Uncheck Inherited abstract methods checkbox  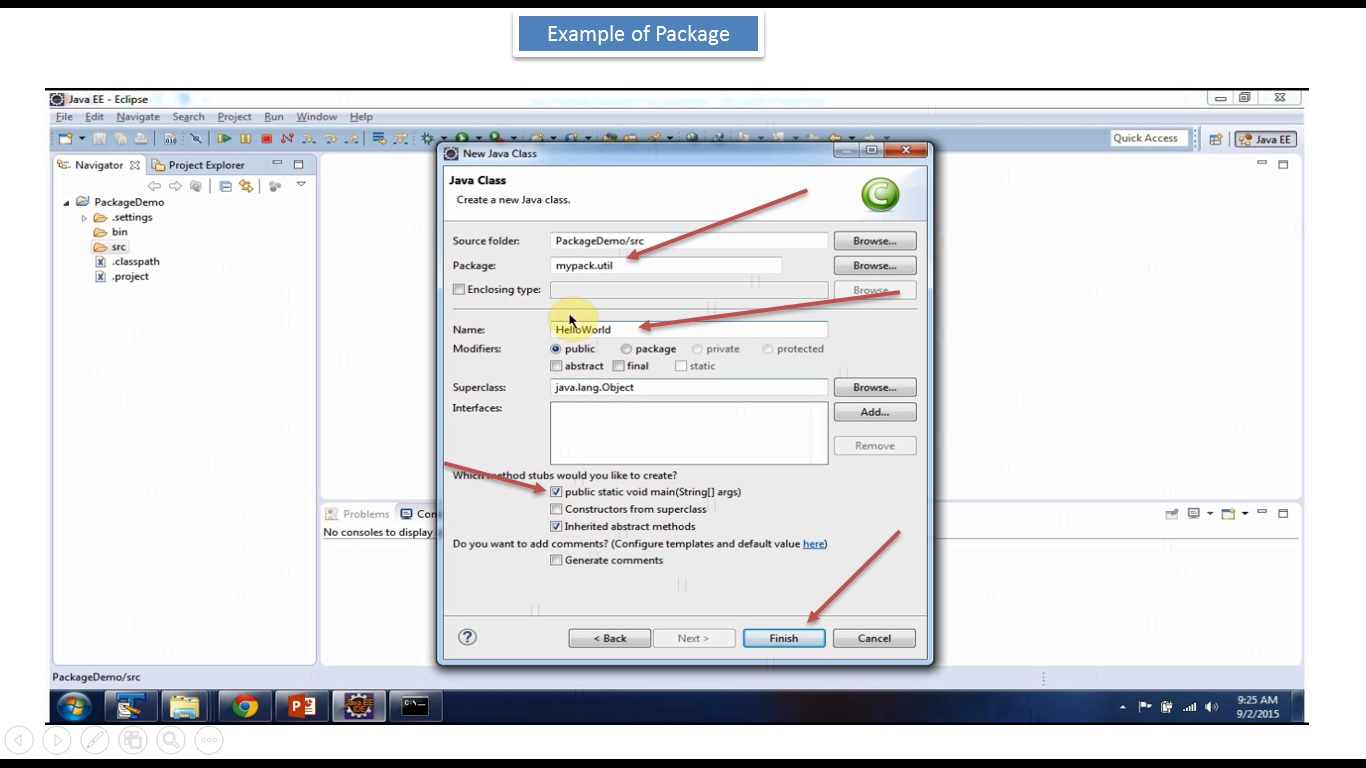tap(556, 526)
